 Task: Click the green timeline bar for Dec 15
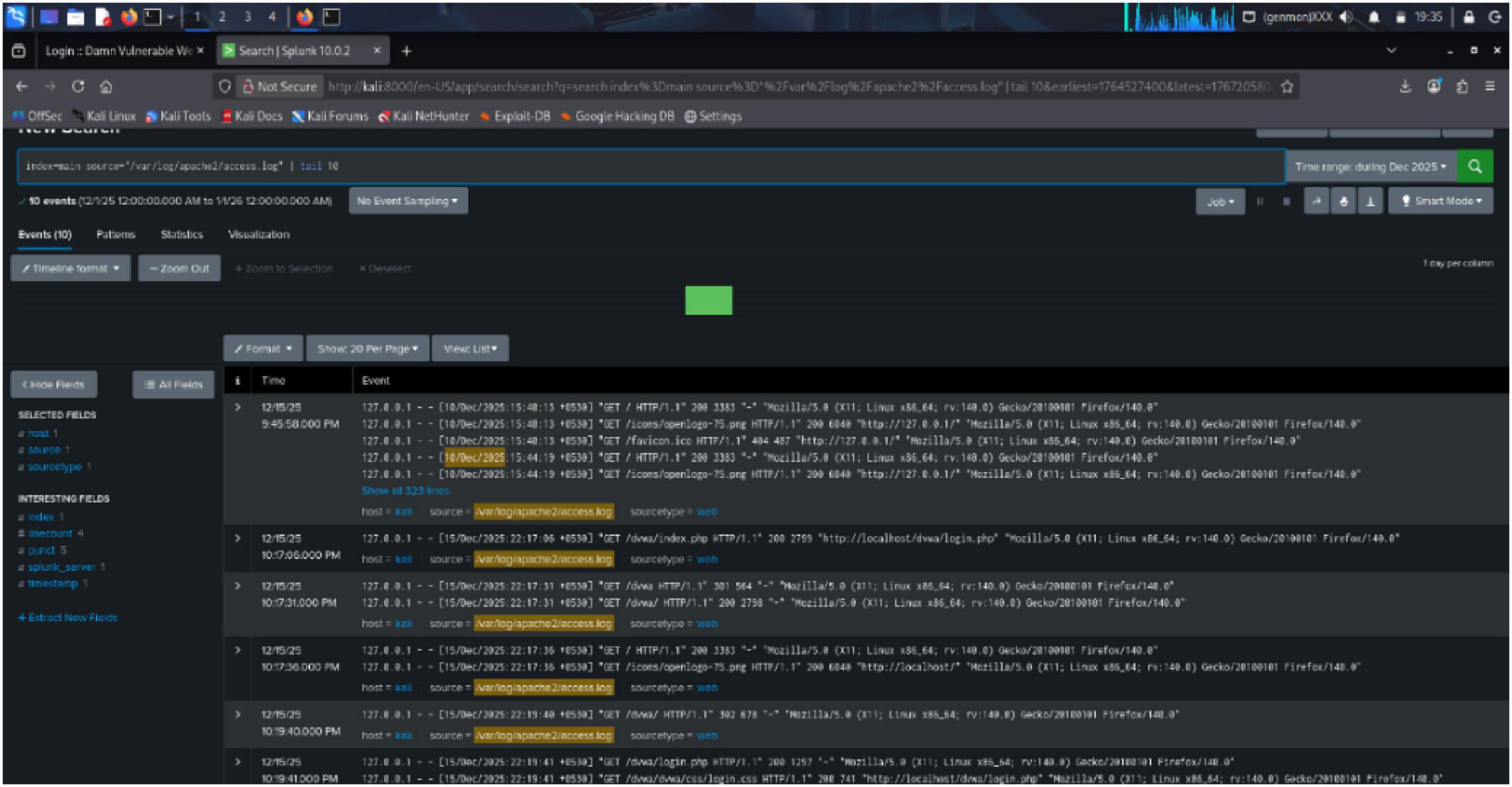[x=708, y=301]
